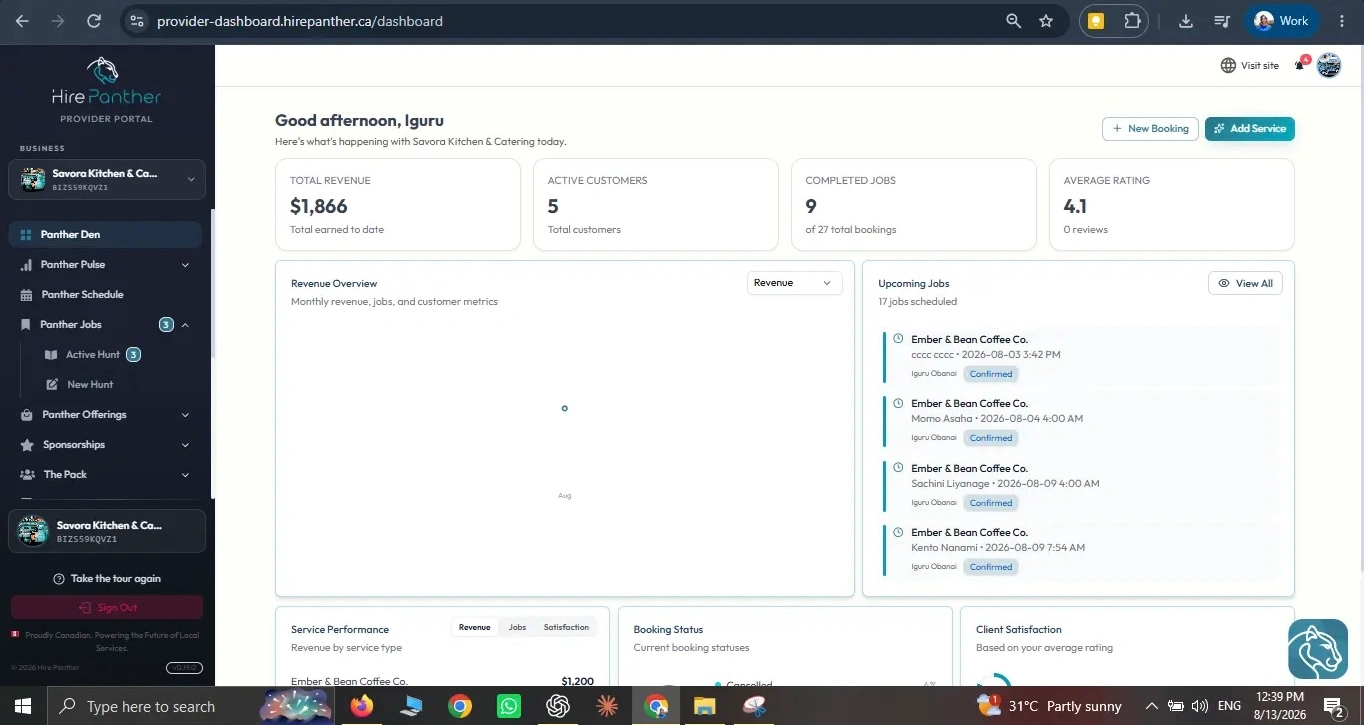The image size is (1364, 725).
Task: Click the Panther Offerings tag icon
Action: (x=26, y=415)
